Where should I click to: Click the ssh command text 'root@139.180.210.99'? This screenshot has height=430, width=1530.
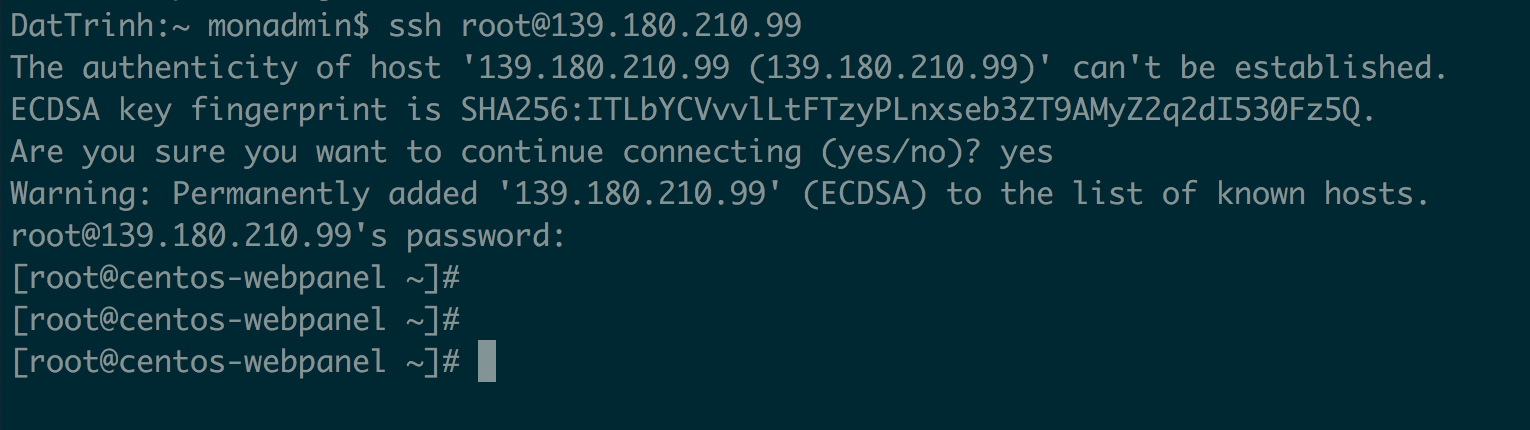(x=630, y=24)
